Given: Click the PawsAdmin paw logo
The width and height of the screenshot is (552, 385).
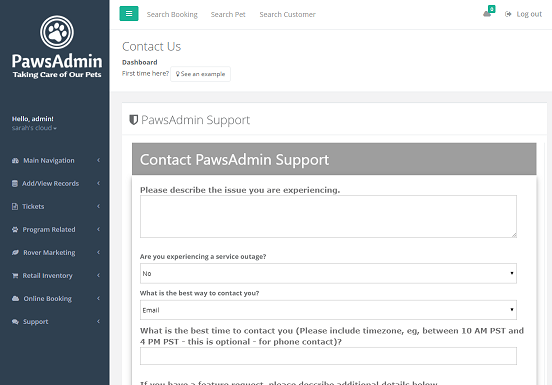Looking at the screenshot, I should pos(57,32).
